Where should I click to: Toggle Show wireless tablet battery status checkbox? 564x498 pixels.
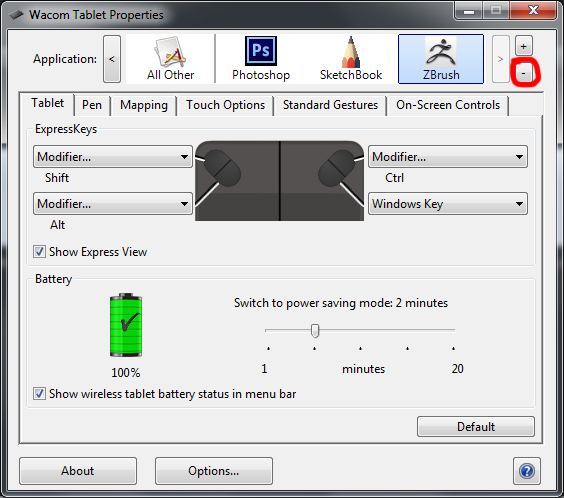(40, 394)
